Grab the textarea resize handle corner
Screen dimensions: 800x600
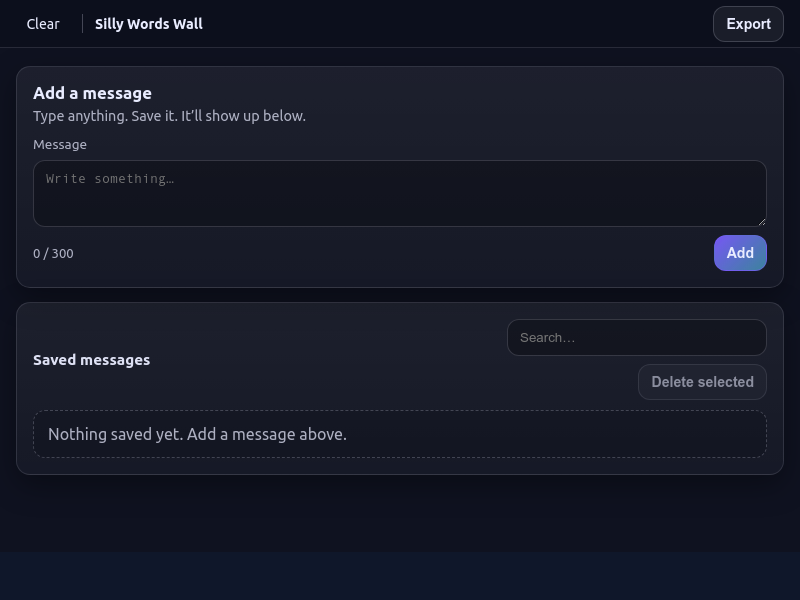click(761, 221)
